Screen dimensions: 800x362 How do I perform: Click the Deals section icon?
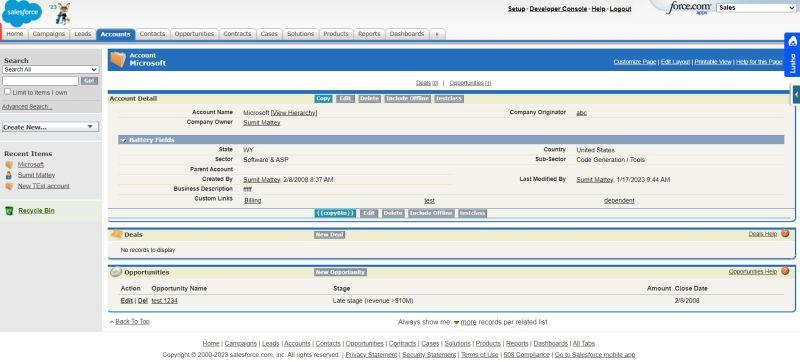tap(117, 235)
